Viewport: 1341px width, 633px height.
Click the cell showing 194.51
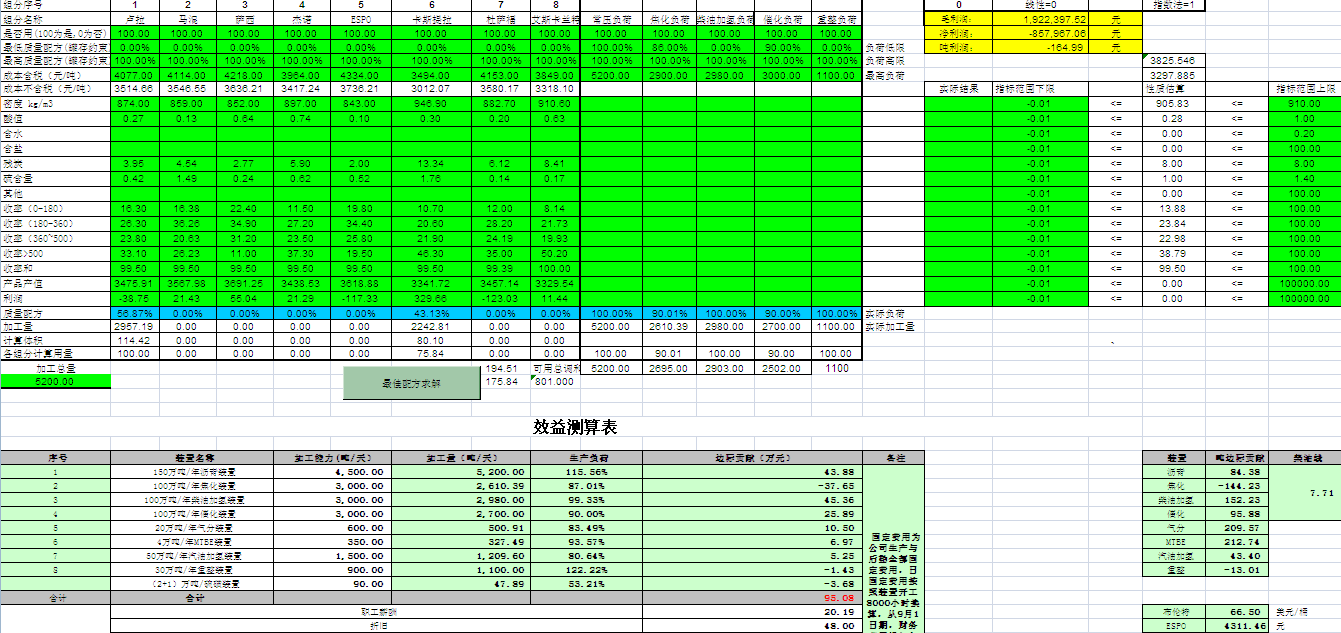502,368
